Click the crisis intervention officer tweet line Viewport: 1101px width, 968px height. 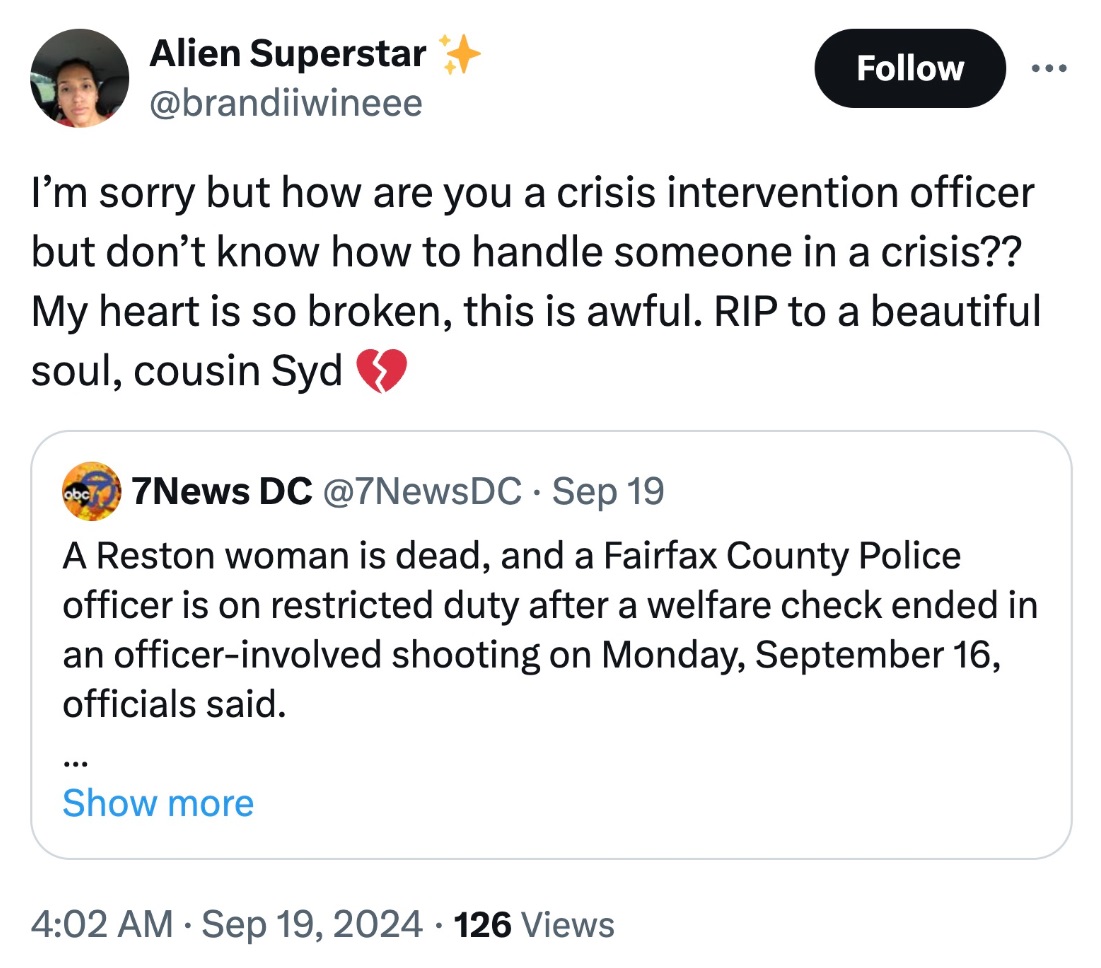tap(532, 193)
